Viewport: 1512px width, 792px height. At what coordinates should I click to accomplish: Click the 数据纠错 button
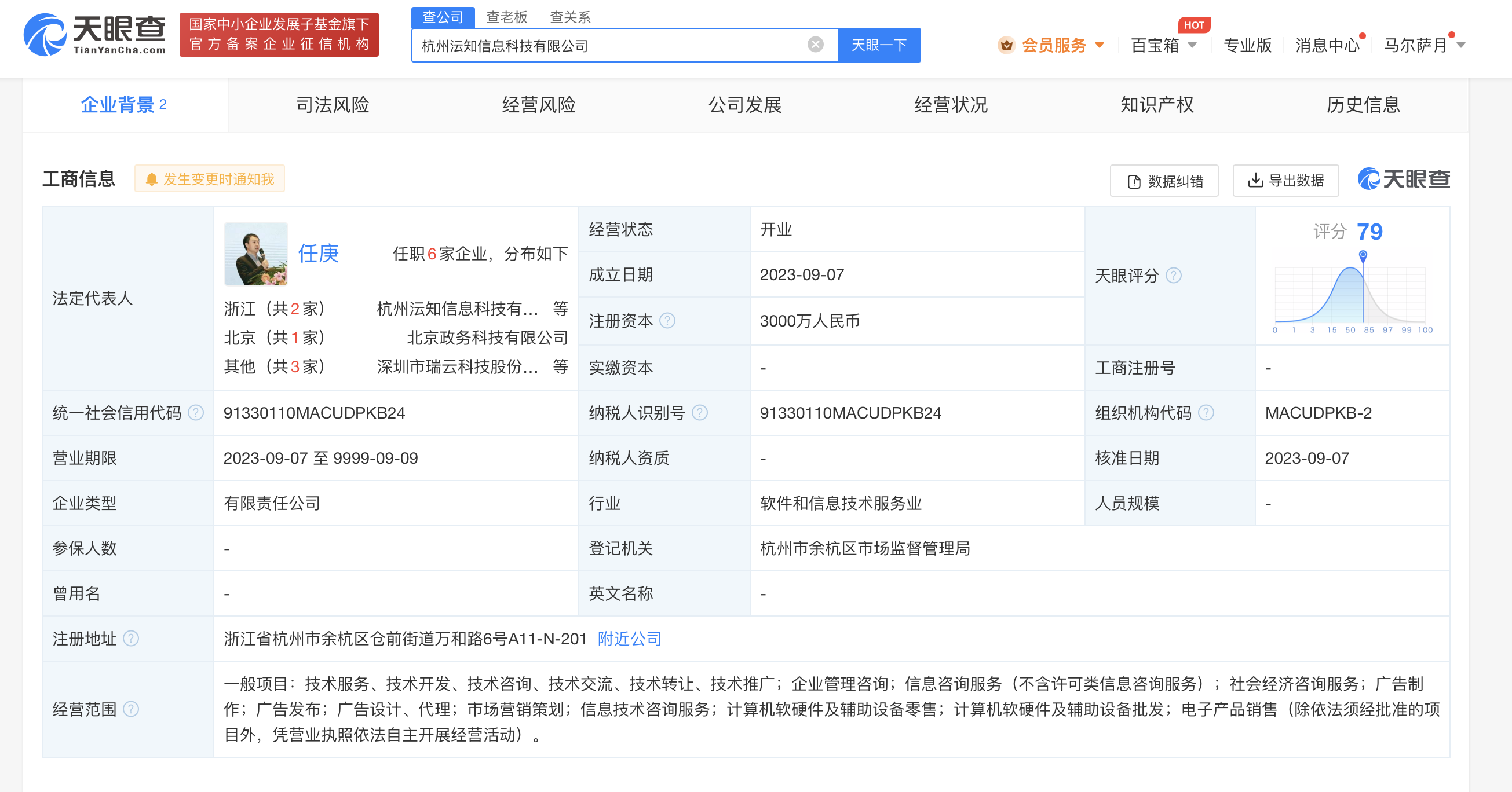(x=1164, y=181)
